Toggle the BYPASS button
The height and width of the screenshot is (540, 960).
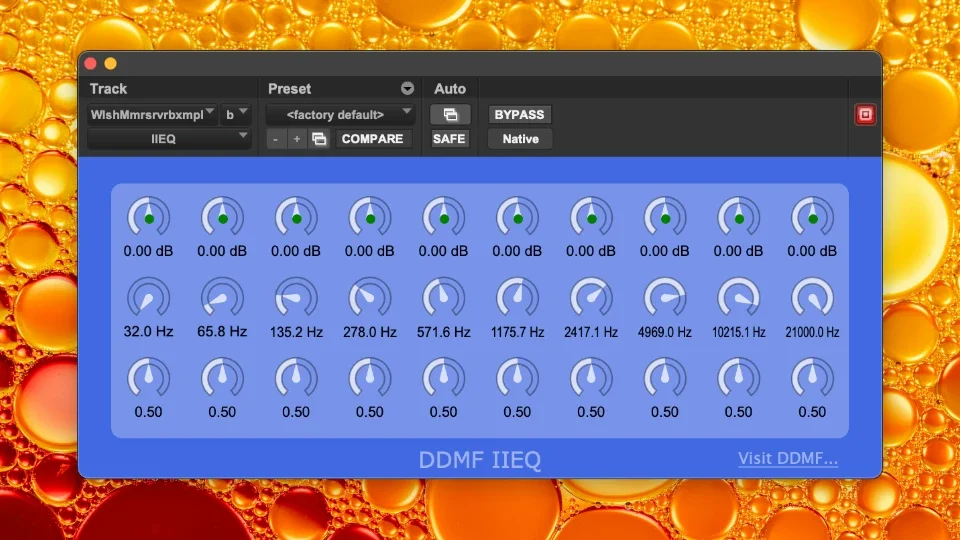pos(519,114)
